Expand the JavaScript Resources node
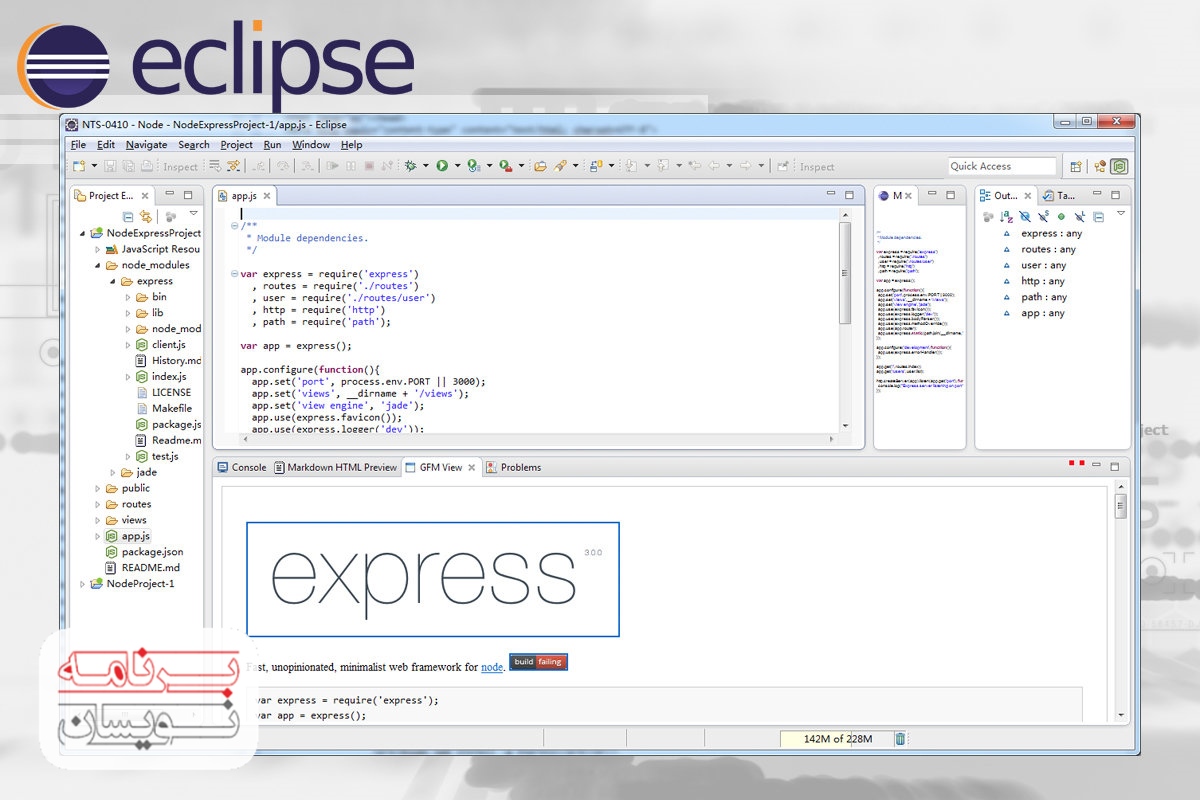 click(x=98, y=249)
